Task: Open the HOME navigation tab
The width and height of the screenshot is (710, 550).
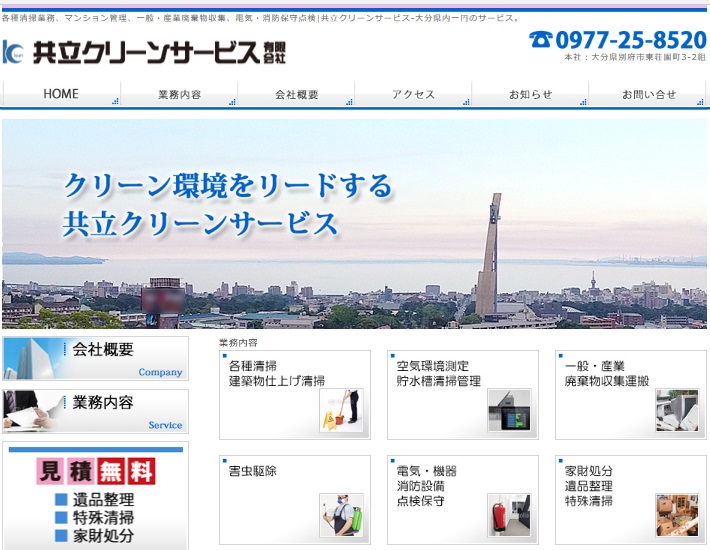Action: [61, 94]
